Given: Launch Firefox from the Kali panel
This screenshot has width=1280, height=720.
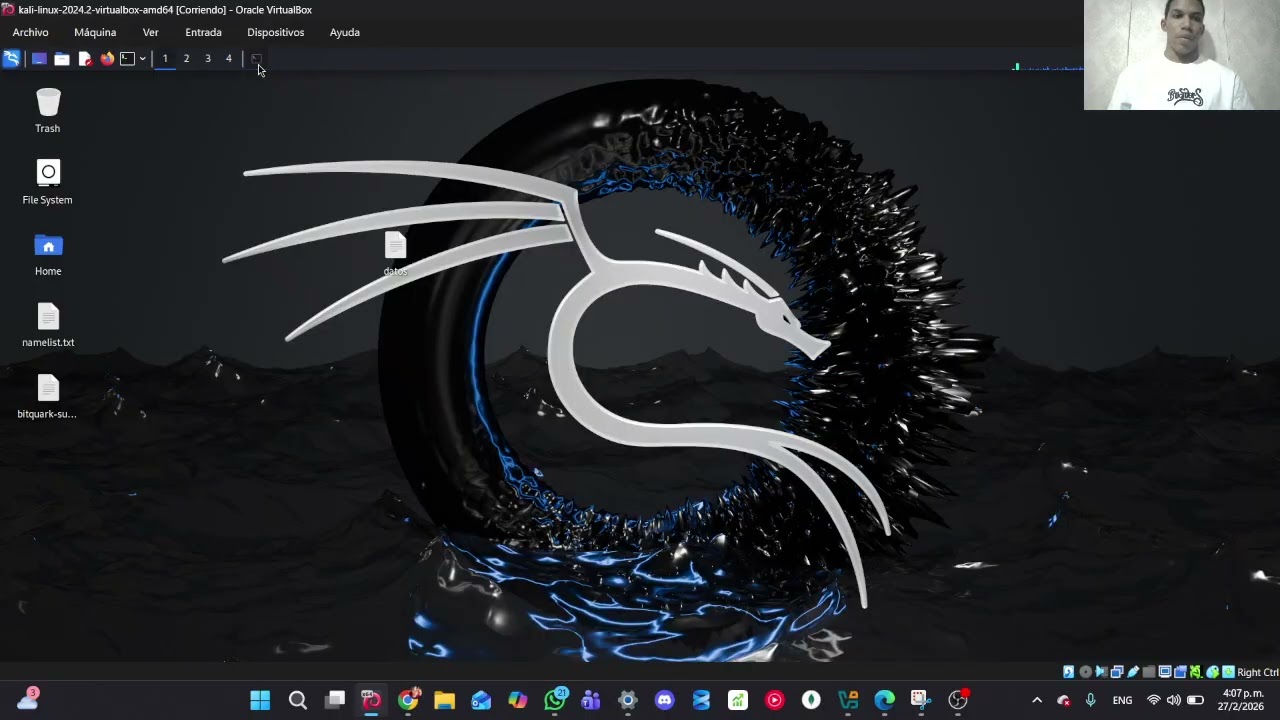Looking at the screenshot, I should pyautogui.click(x=107, y=59).
